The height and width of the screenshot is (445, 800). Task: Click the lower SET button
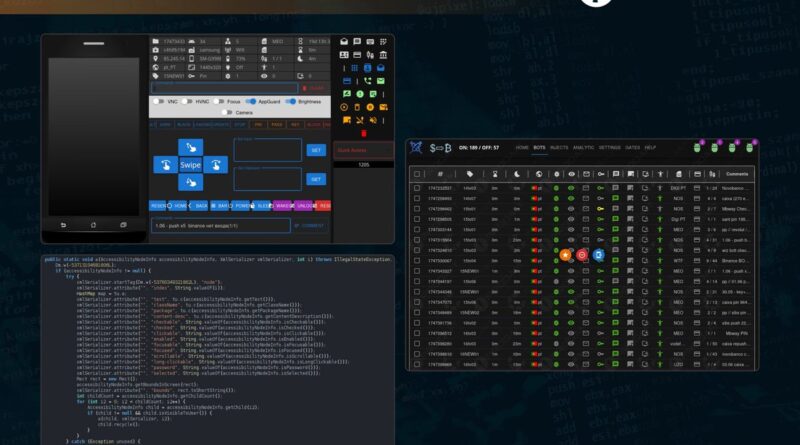point(316,179)
